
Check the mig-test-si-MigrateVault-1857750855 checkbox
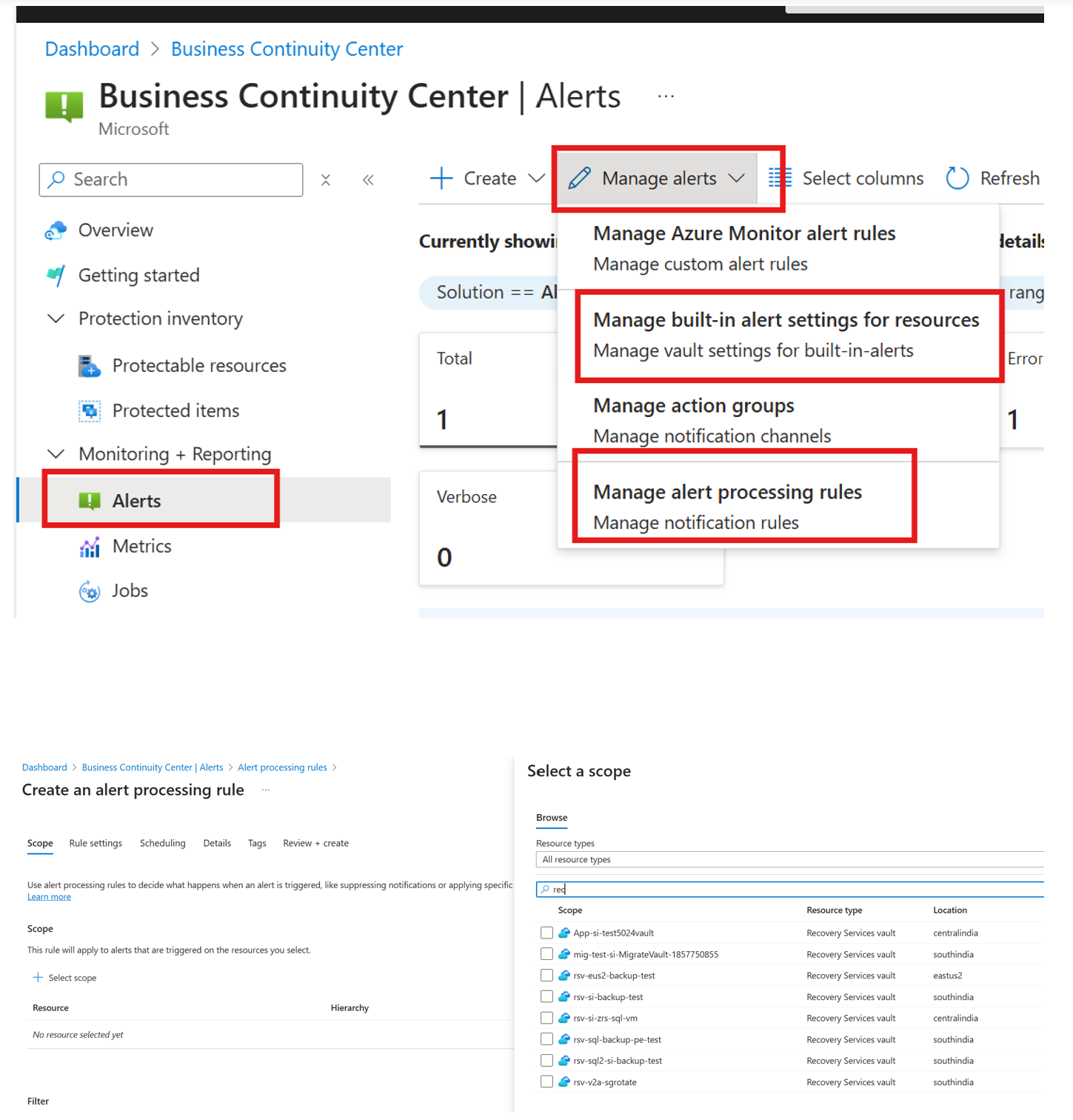tap(546, 954)
